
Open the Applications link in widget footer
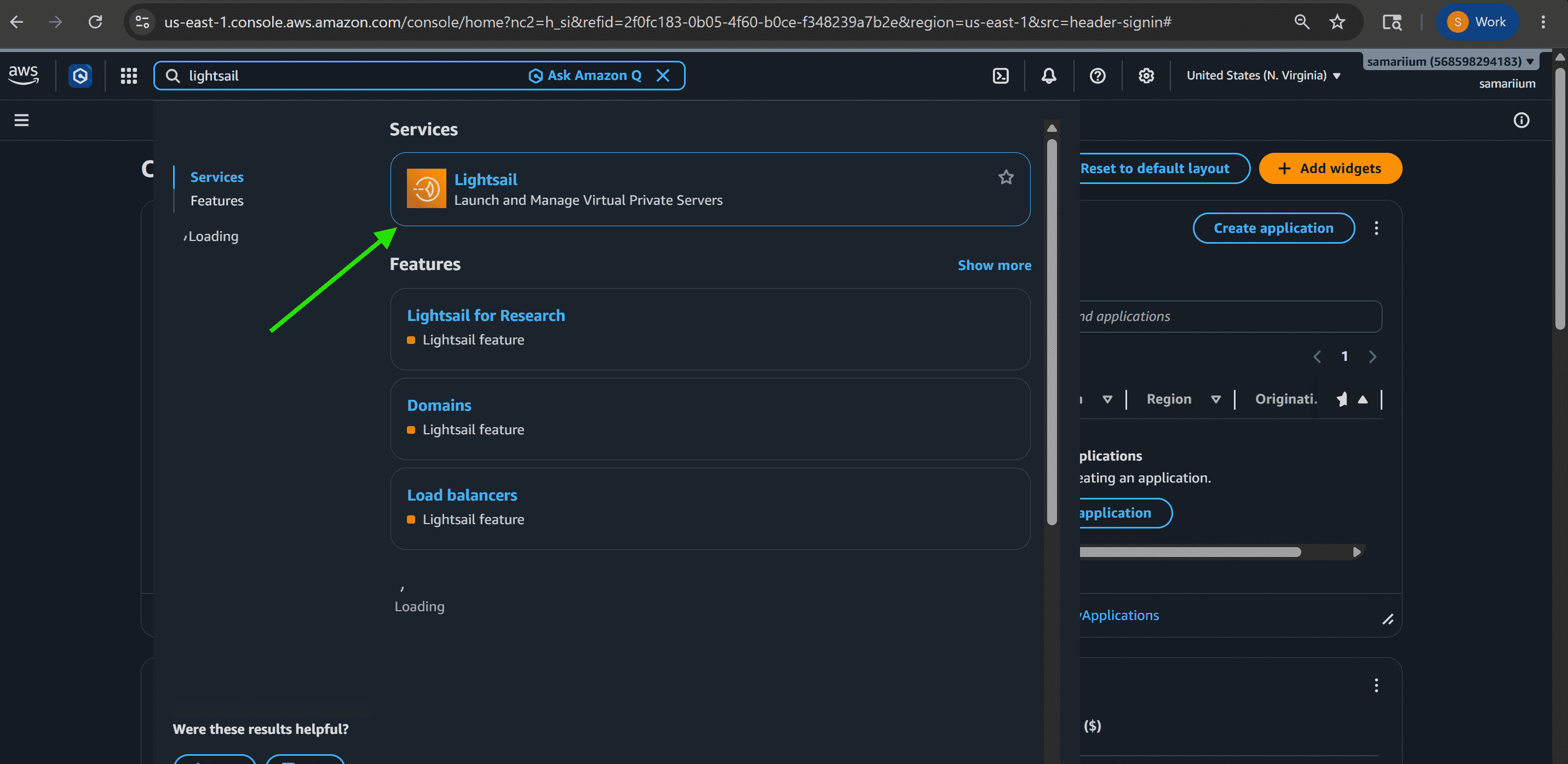[1119, 616]
